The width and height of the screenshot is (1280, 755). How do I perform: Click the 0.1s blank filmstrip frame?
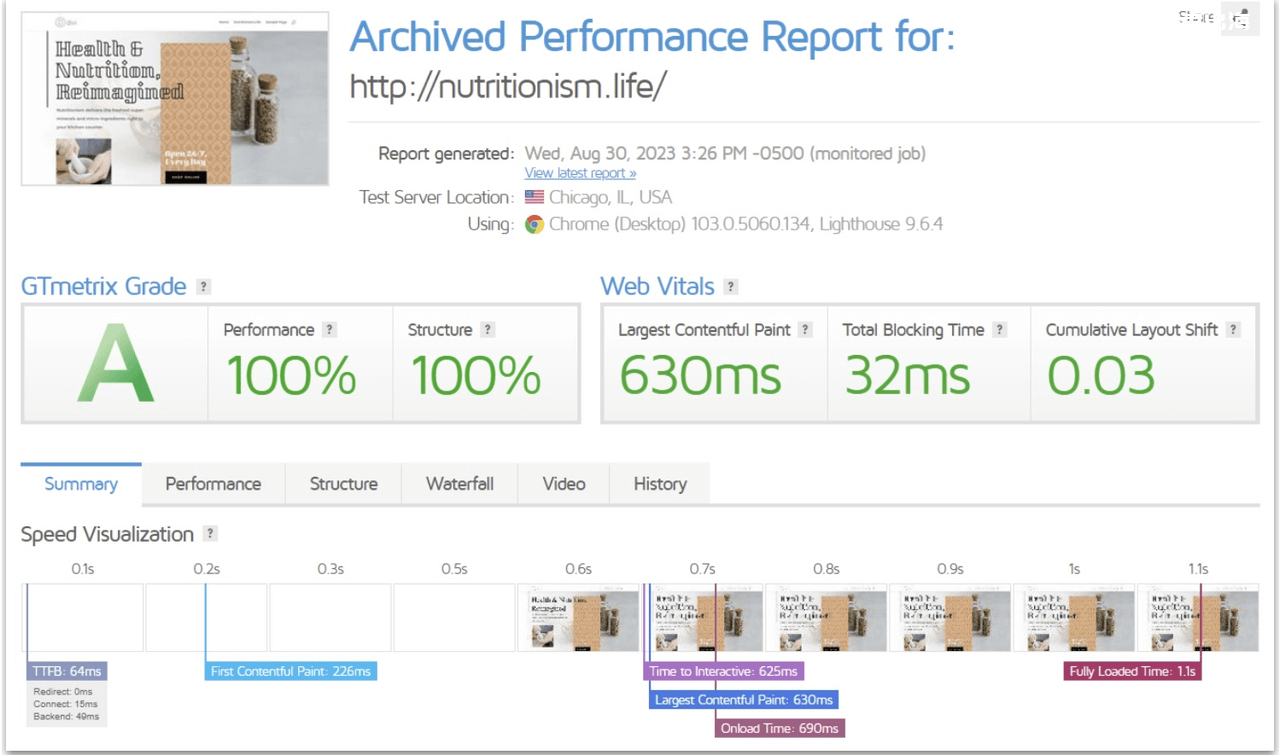82,618
